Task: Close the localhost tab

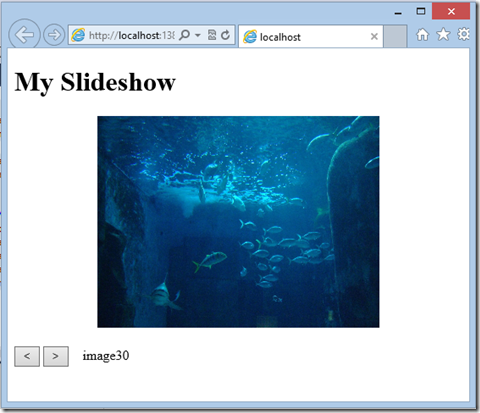Action: [x=374, y=36]
